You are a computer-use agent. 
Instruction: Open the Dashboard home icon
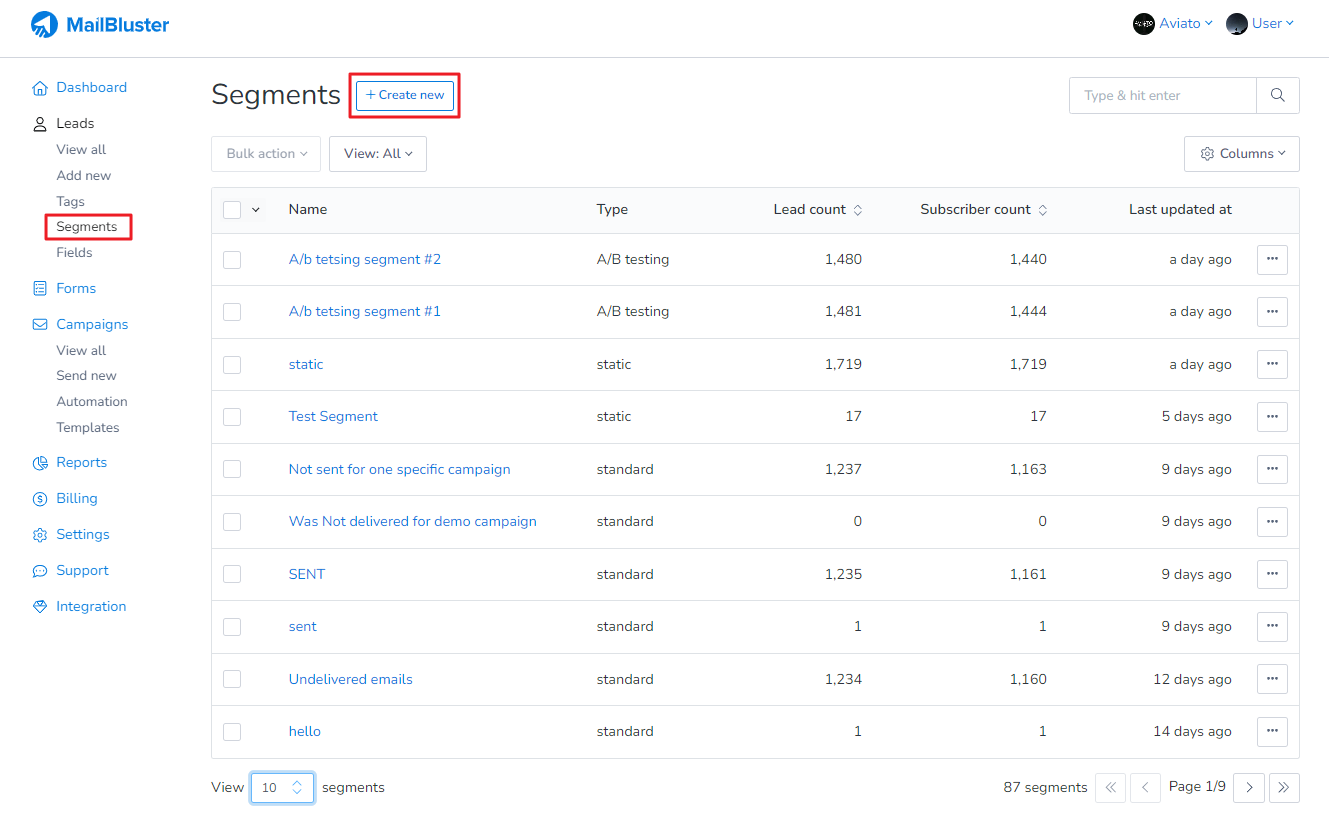click(40, 88)
